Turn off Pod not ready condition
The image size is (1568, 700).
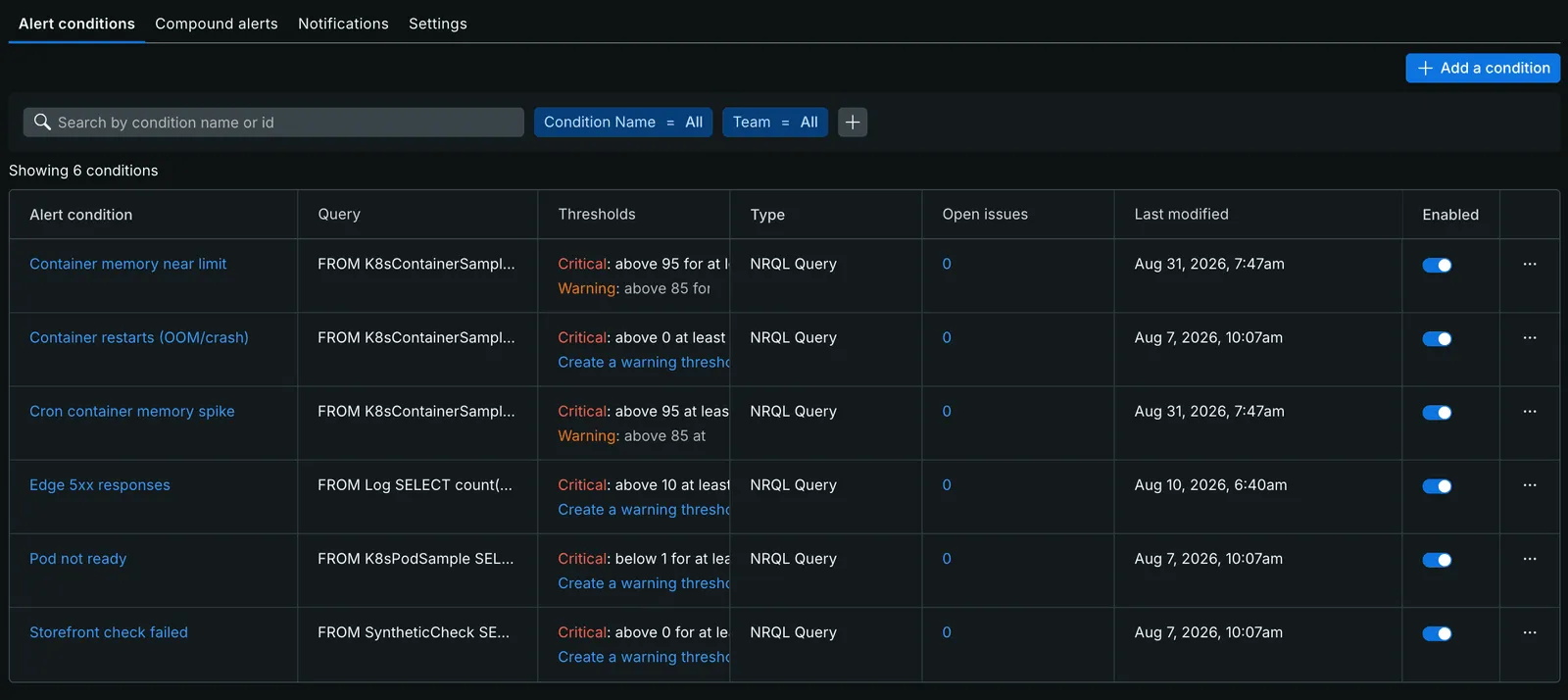pyautogui.click(x=1437, y=560)
